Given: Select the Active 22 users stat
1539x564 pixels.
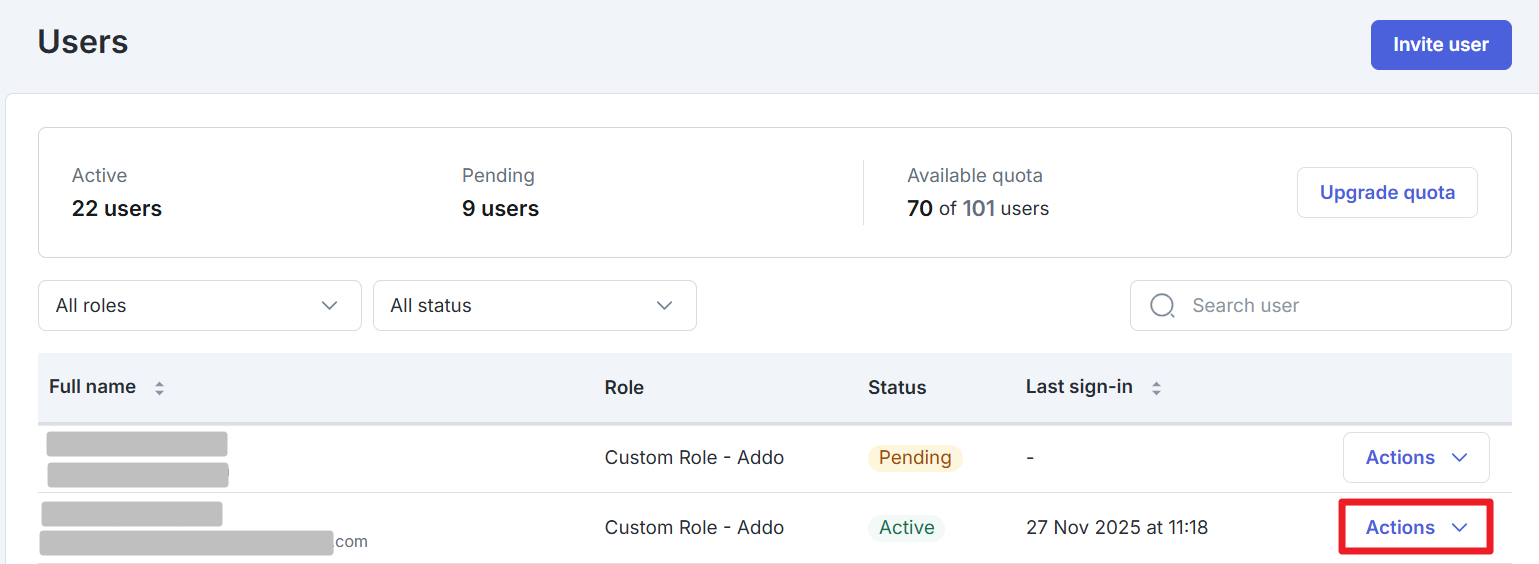Looking at the screenshot, I should (116, 193).
